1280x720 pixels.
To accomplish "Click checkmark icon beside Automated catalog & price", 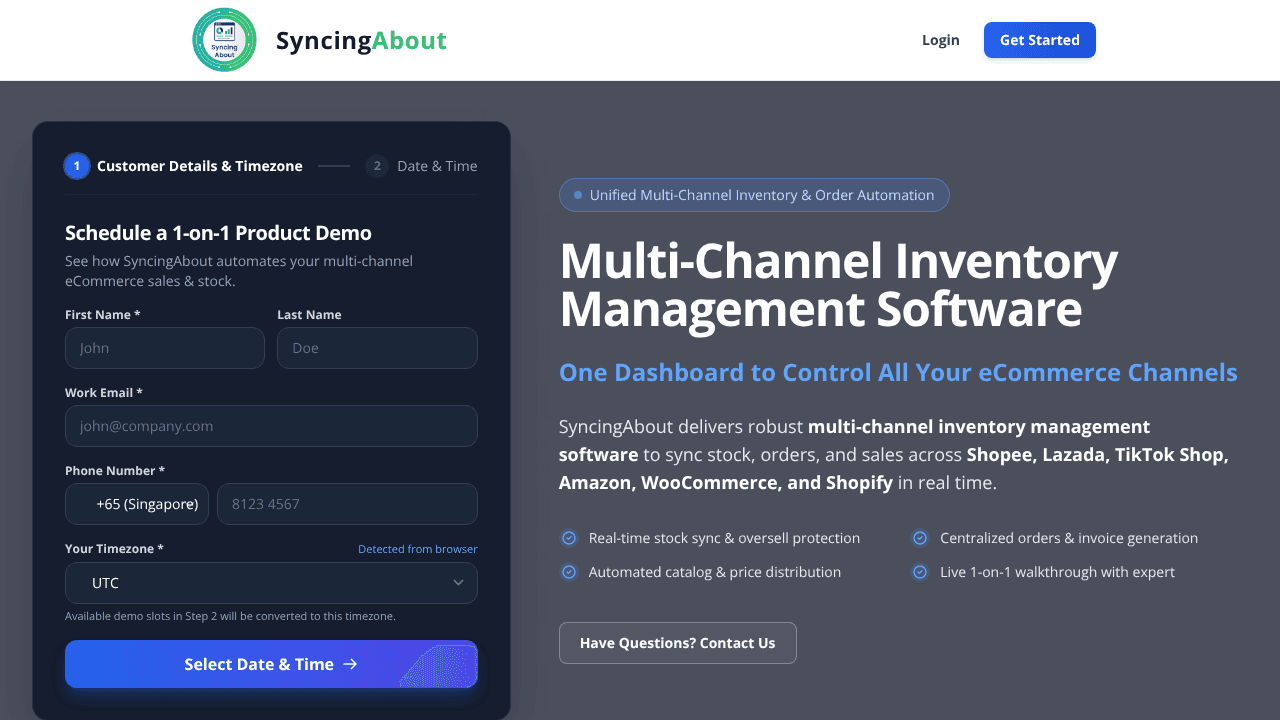I will pyautogui.click(x=569, y=572).
